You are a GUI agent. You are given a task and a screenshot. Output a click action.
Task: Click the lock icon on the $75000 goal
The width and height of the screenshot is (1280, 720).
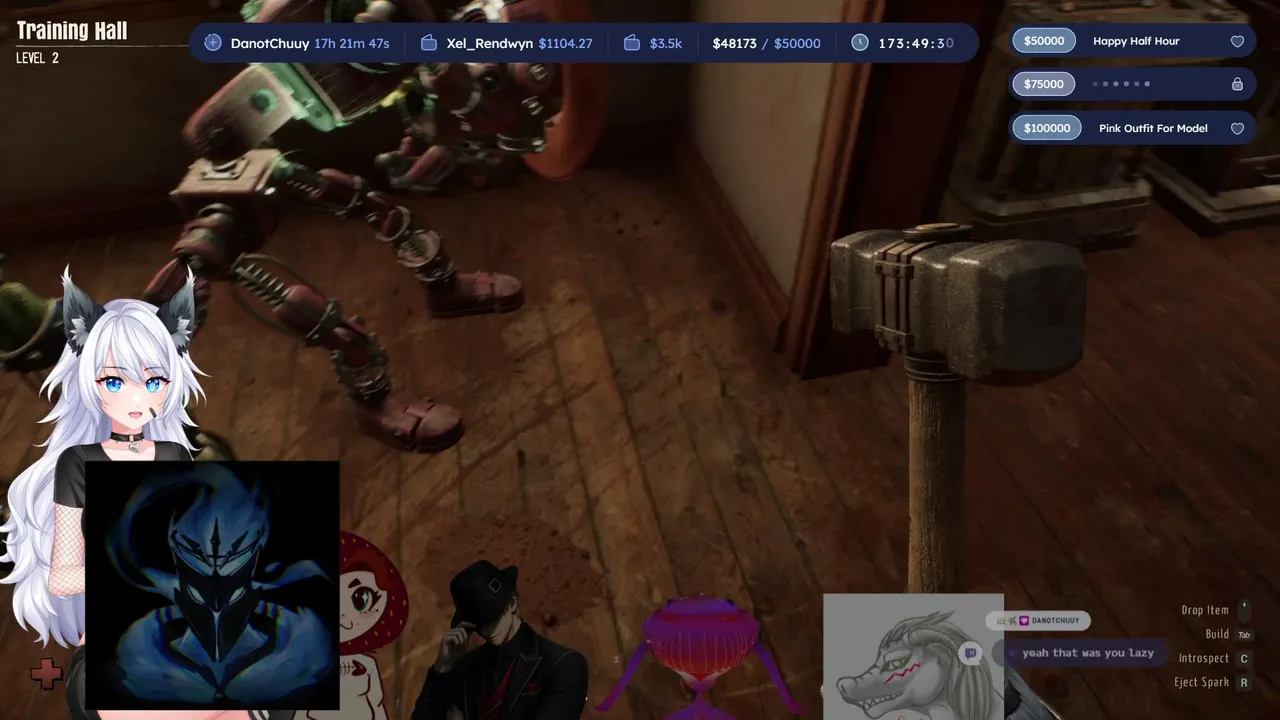click(x=1237, y=84)
